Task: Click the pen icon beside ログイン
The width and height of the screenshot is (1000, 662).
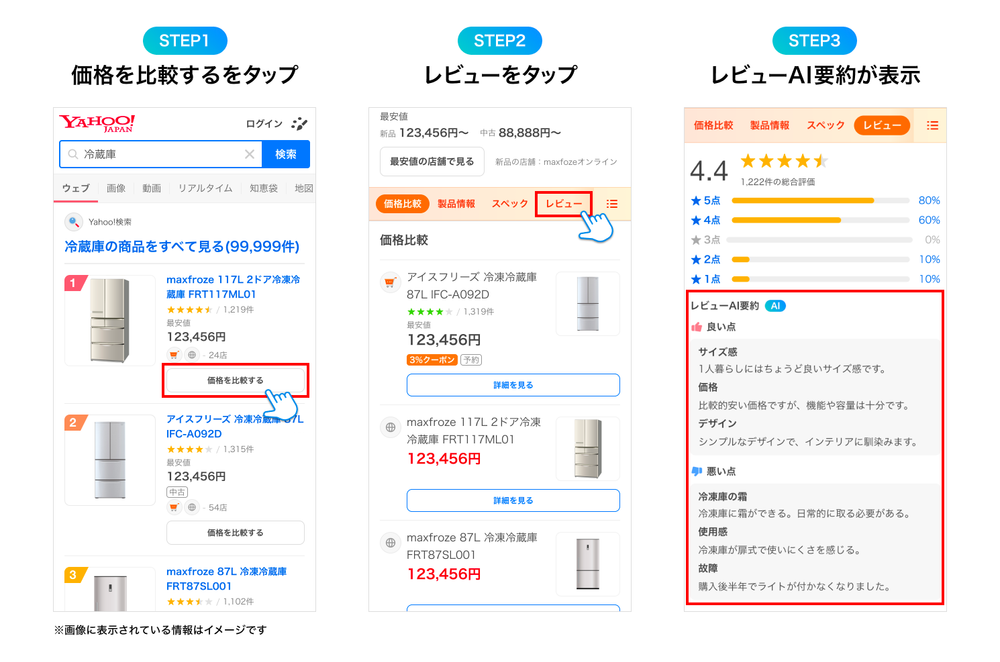Action: pos(299,123)
